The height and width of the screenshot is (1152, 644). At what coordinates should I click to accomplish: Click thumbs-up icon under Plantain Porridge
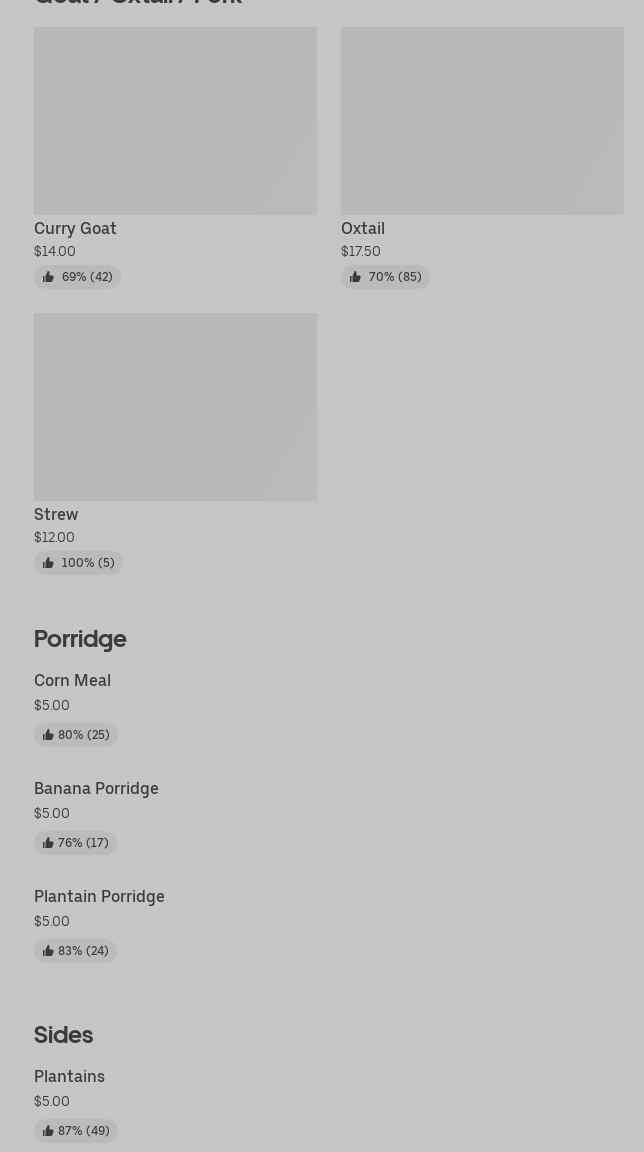click(x=48, y=951)
